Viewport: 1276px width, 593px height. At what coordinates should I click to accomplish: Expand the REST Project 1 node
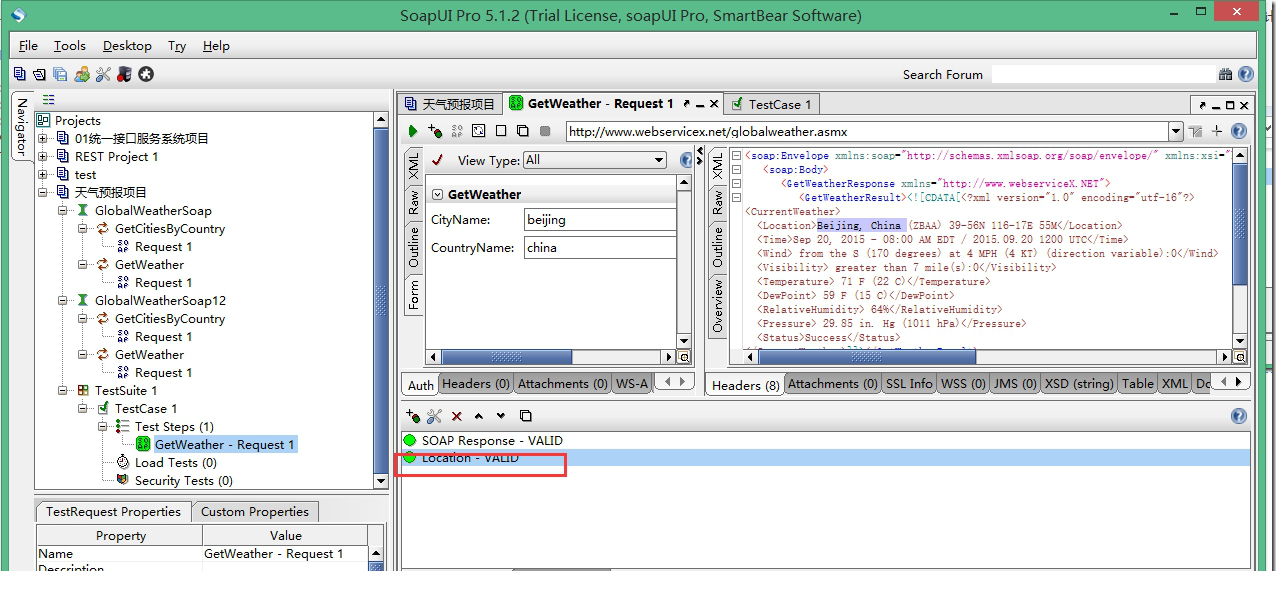point(43,157)
